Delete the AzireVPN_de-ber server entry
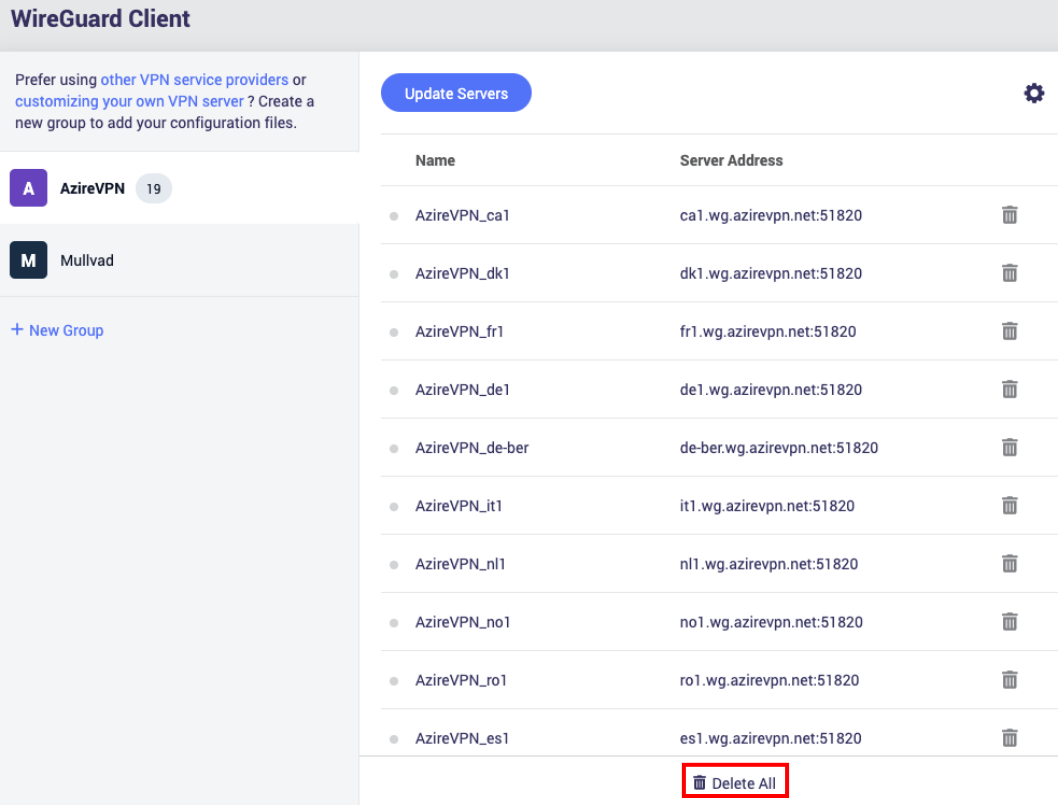 (x=1010, y=447)
